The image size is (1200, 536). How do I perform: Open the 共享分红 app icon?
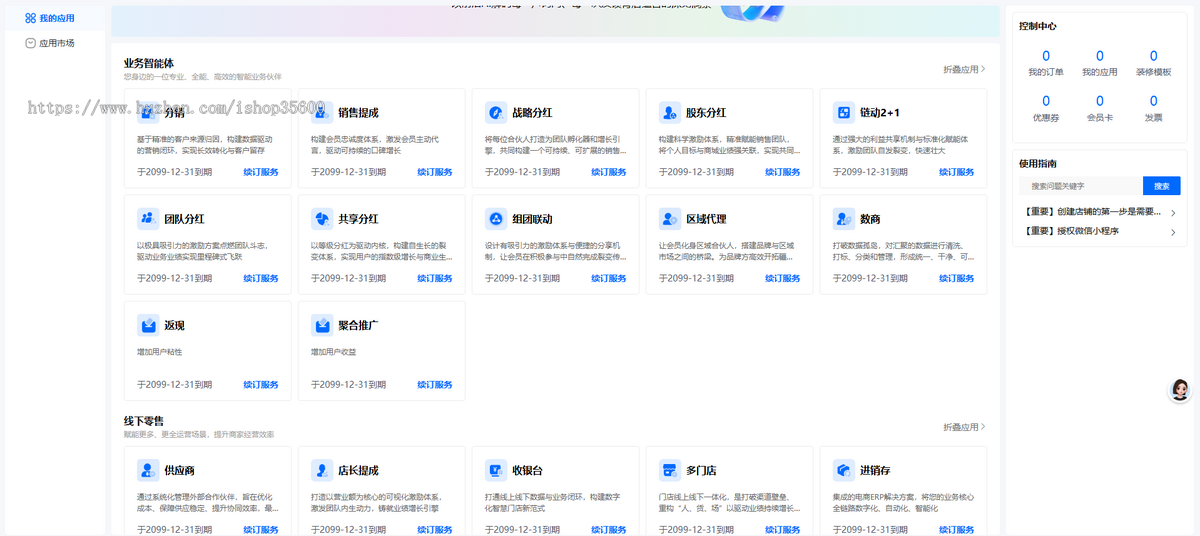tap(322, 219)
